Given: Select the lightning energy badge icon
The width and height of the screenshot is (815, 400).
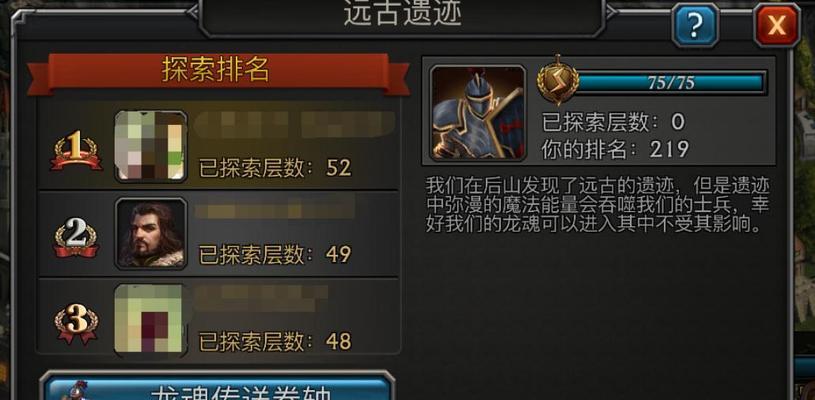Looking at the screenshot, I should 558,81.
